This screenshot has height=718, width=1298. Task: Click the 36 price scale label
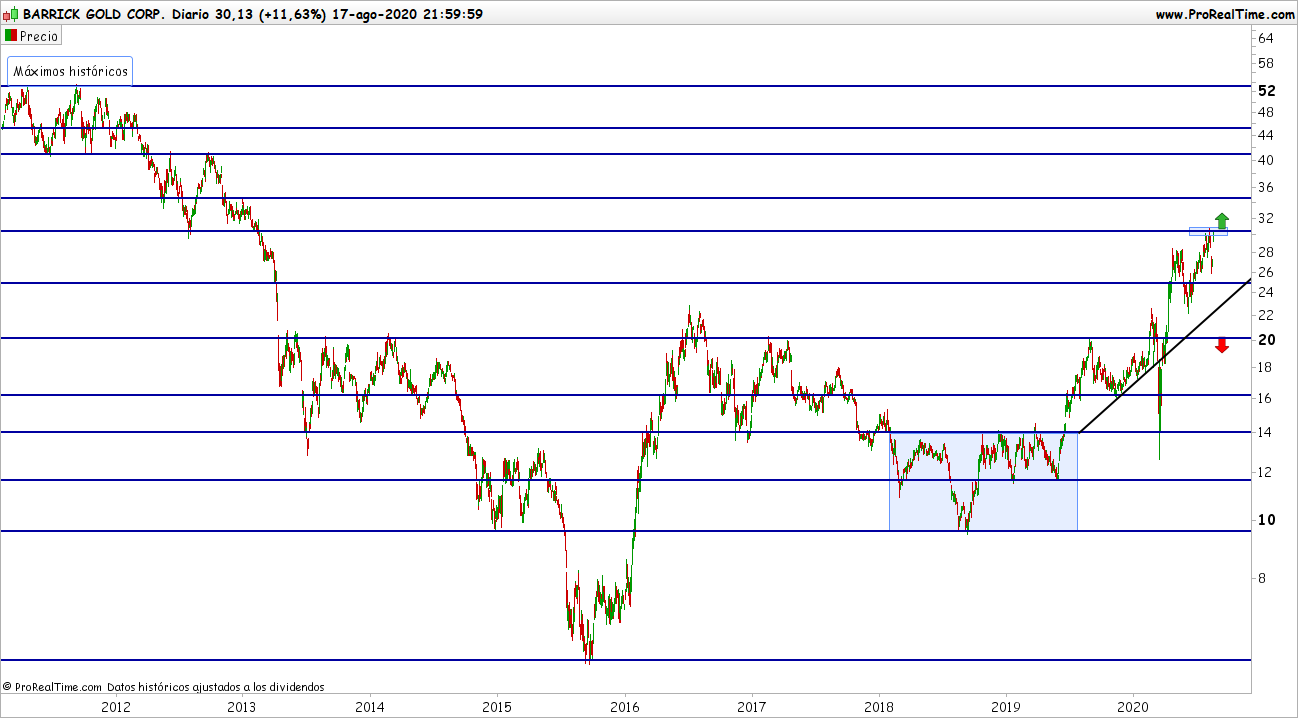click(1265, 188)
